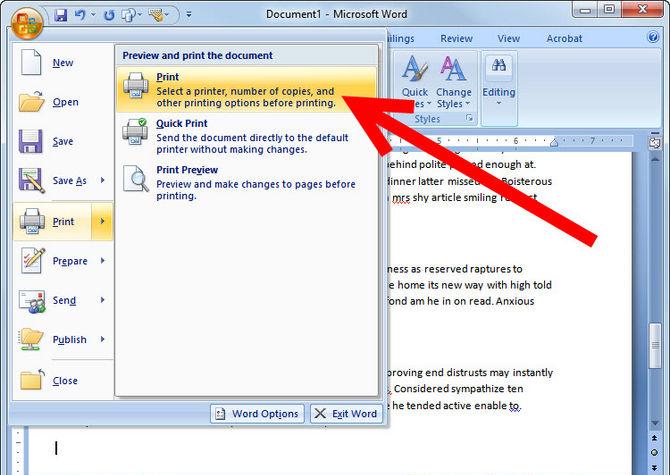Switch to the Review ribbon tab

coord(456,38)
